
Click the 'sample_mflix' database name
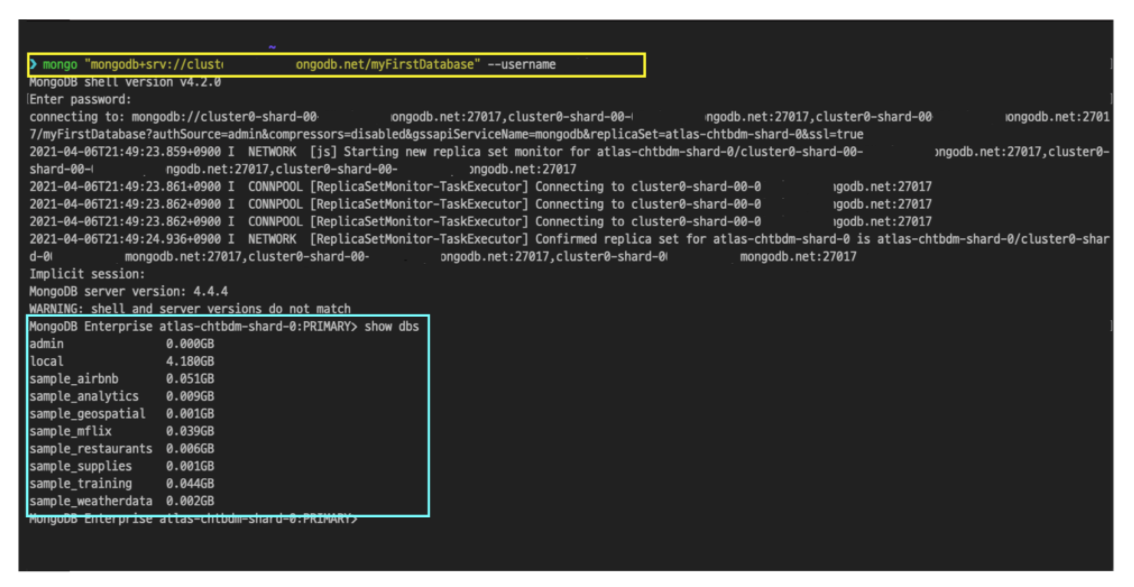coord(70,431)
